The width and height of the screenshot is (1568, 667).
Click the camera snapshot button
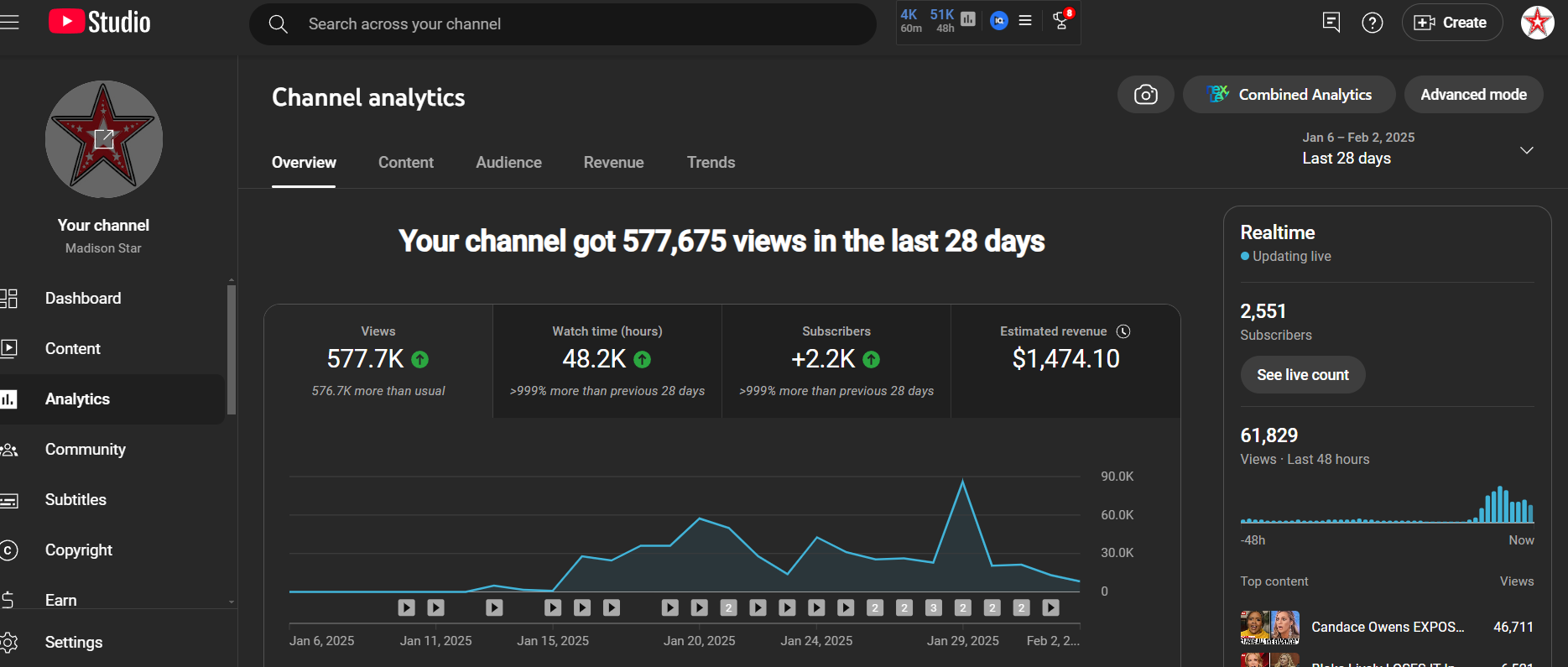pyautogui.click(x=1146, y=95)
